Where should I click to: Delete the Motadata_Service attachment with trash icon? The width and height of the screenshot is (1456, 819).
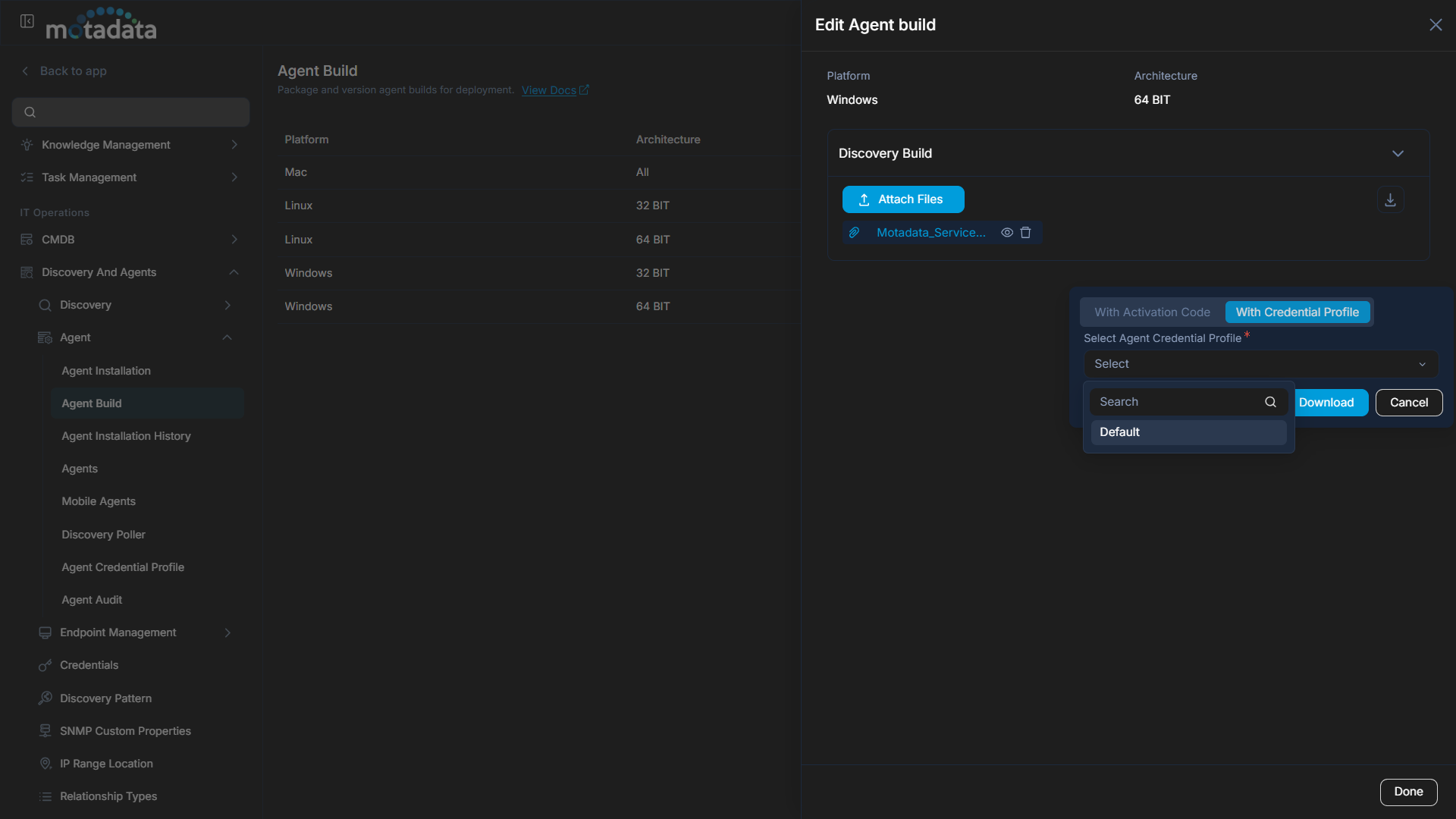(1025, 233)
